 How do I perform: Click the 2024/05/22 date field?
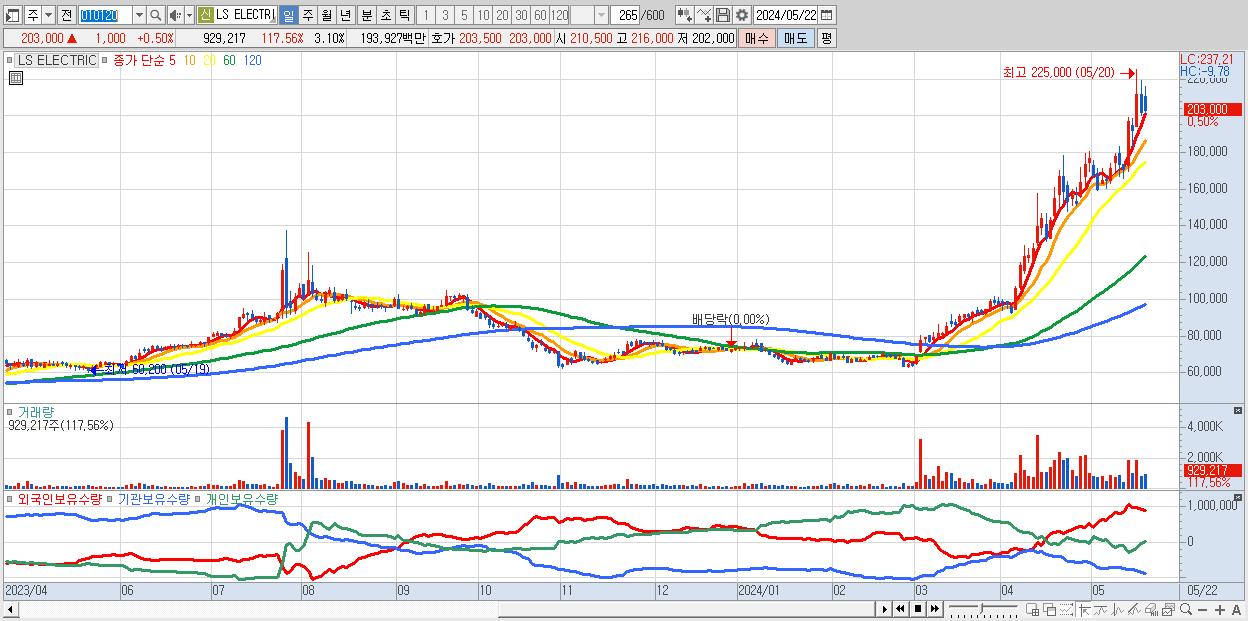click(786, 15)
